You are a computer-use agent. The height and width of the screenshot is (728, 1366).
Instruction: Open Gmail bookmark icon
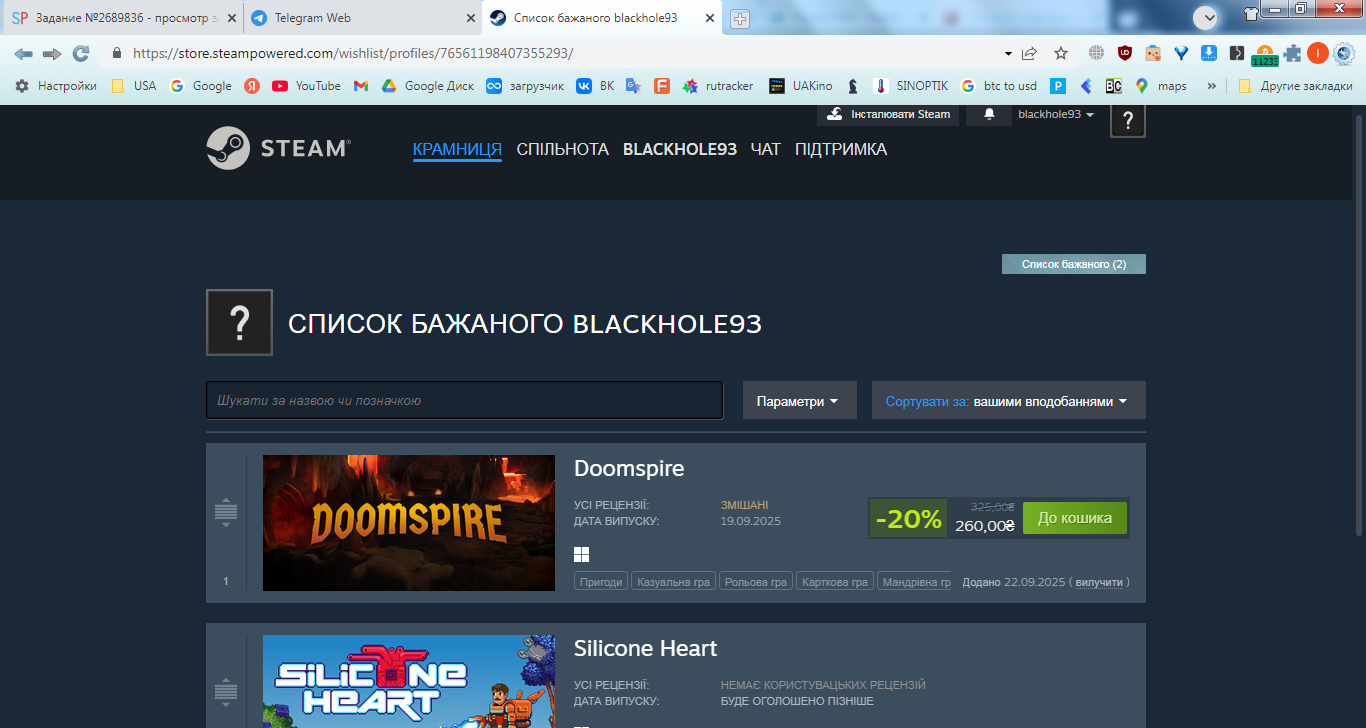click(x=361, y=86)
